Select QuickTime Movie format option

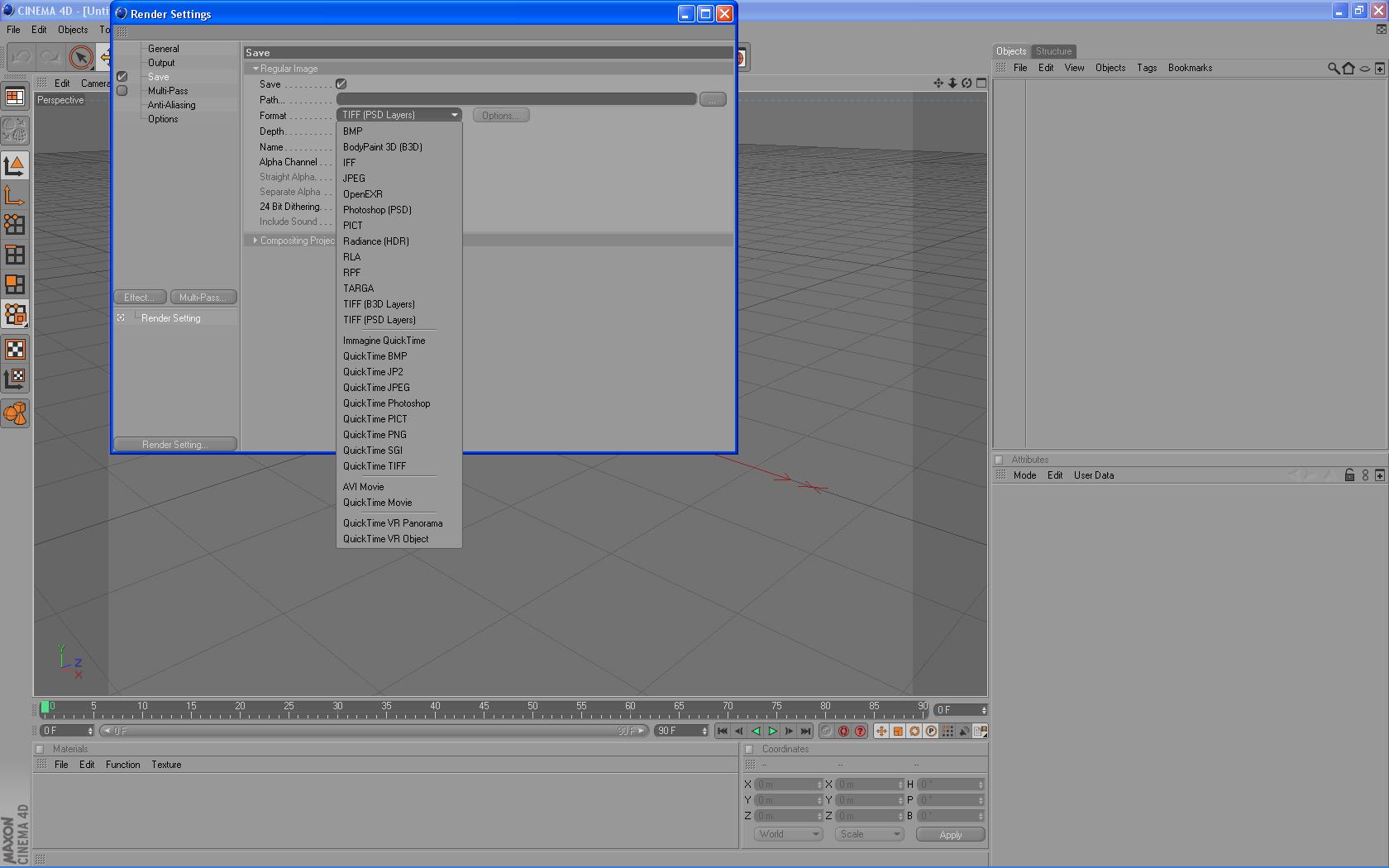377,503
